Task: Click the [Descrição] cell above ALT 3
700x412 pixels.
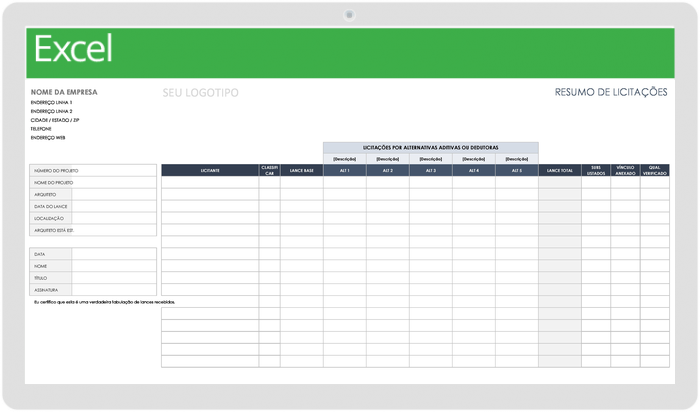Action: pos(431,159)
